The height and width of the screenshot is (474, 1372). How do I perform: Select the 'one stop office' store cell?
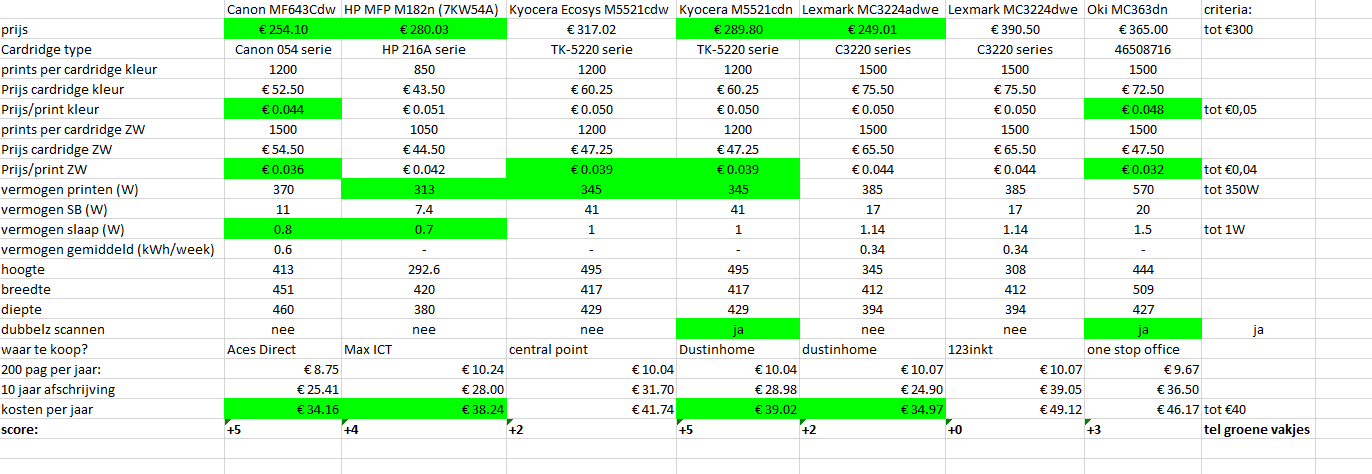coord(1143,350)
